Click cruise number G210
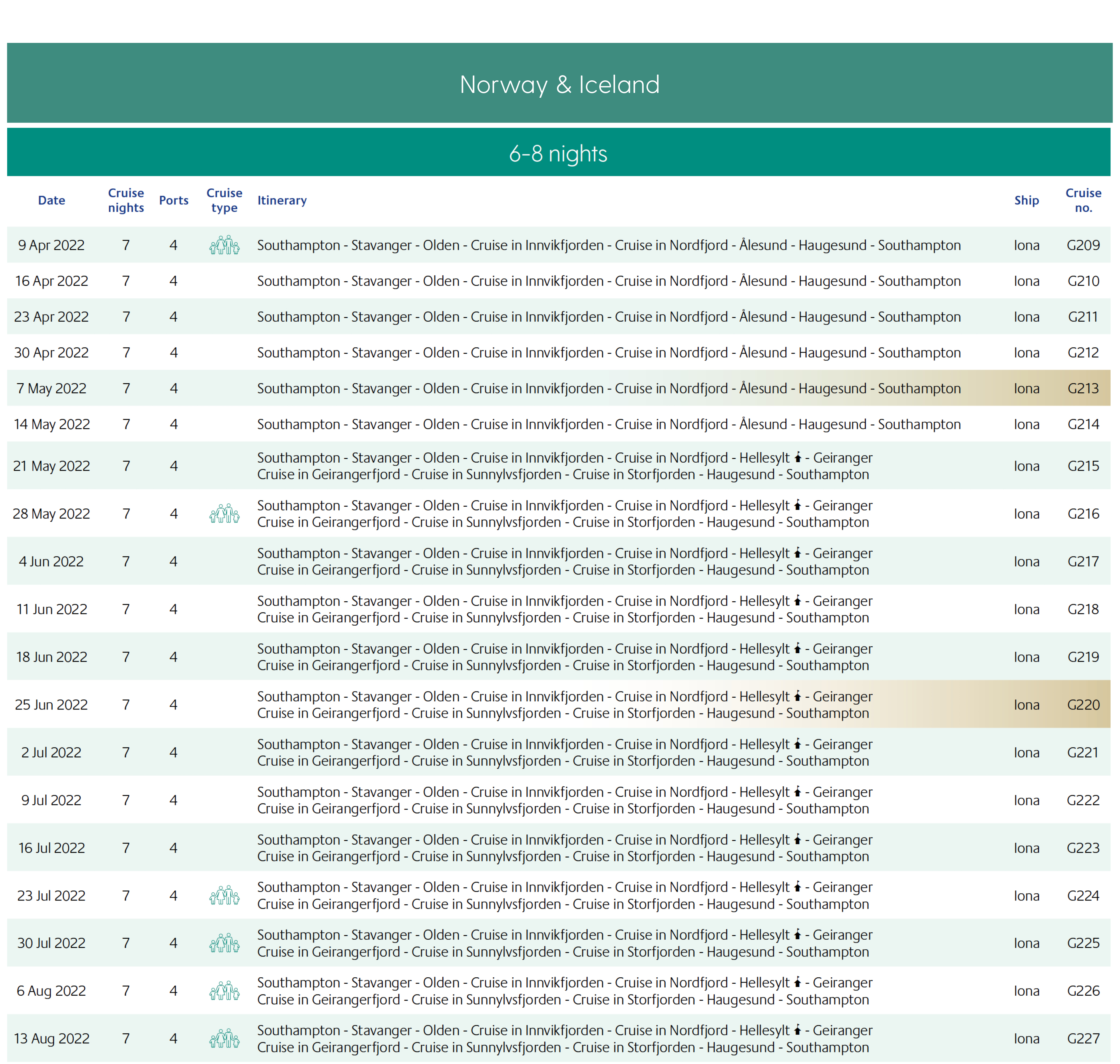The image size is (1120, 1064). pos(1083,281)
